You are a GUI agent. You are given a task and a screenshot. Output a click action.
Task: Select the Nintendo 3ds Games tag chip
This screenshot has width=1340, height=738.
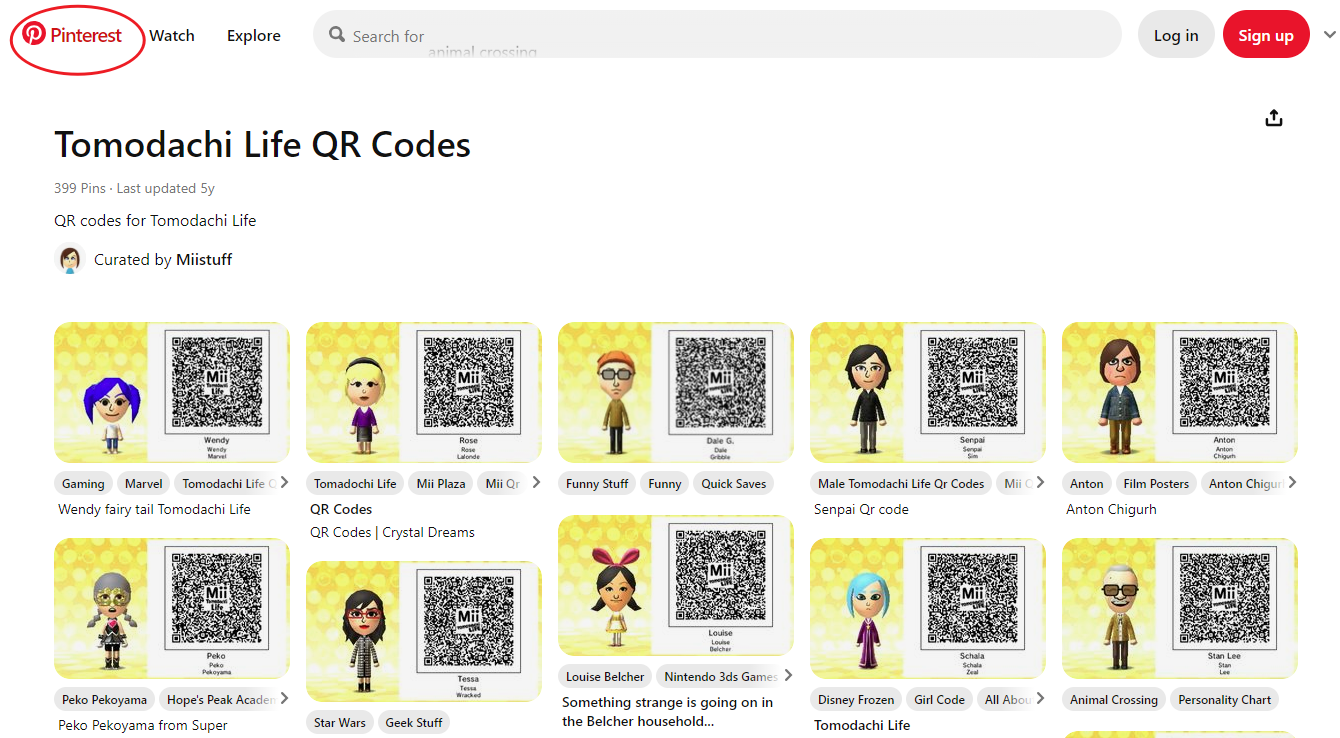pyautogui.click(x=718, y=677)
